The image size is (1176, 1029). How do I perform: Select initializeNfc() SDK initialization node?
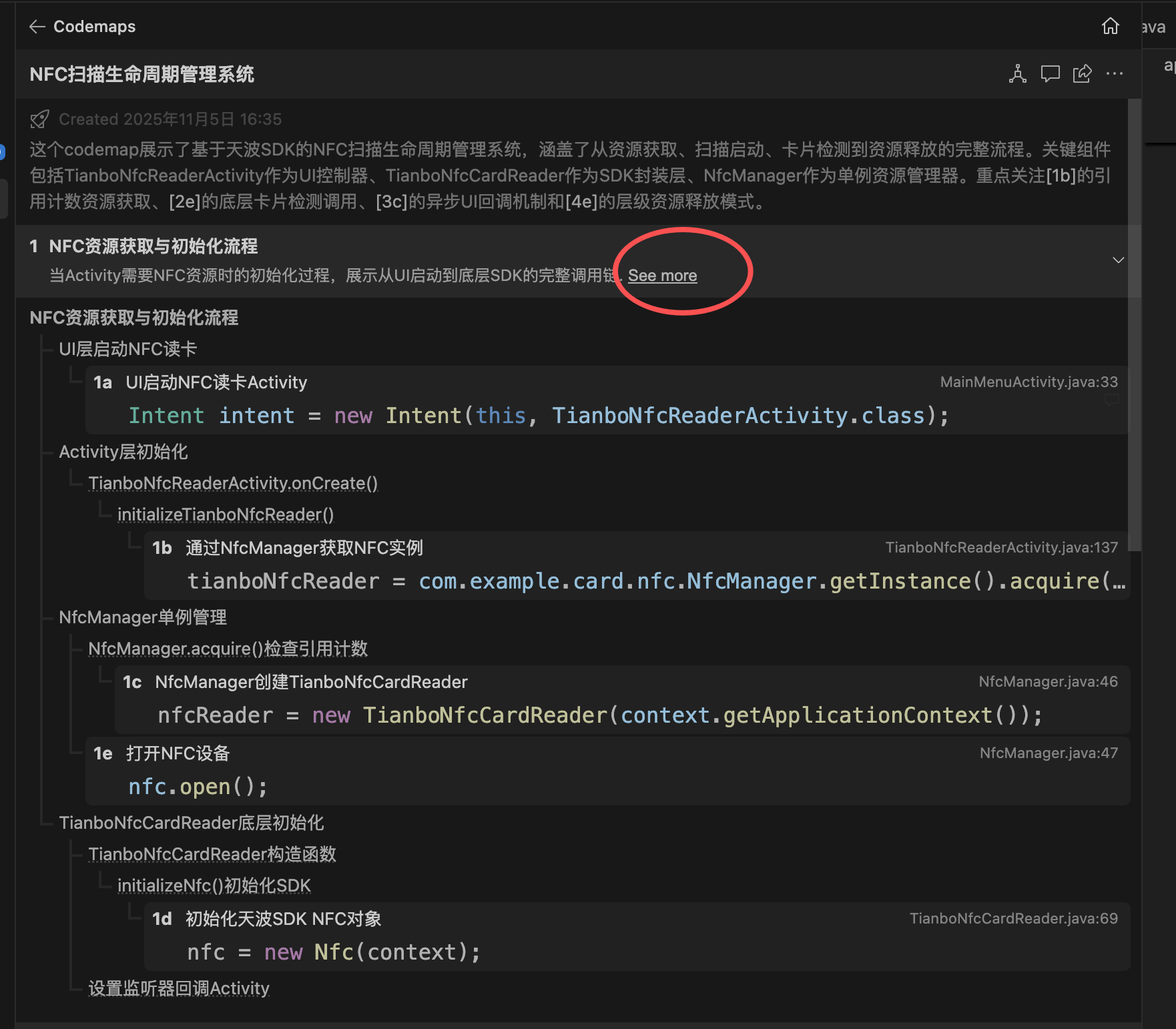click(x=214, y=886)
